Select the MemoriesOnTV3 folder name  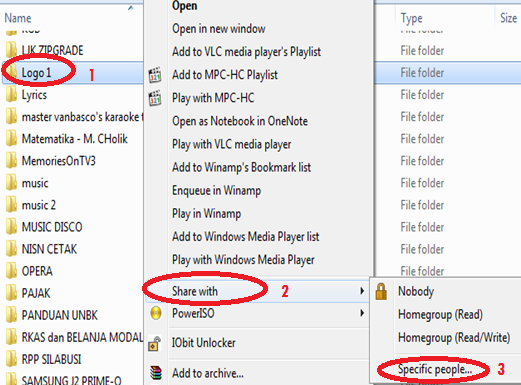[x=59, y=161]
